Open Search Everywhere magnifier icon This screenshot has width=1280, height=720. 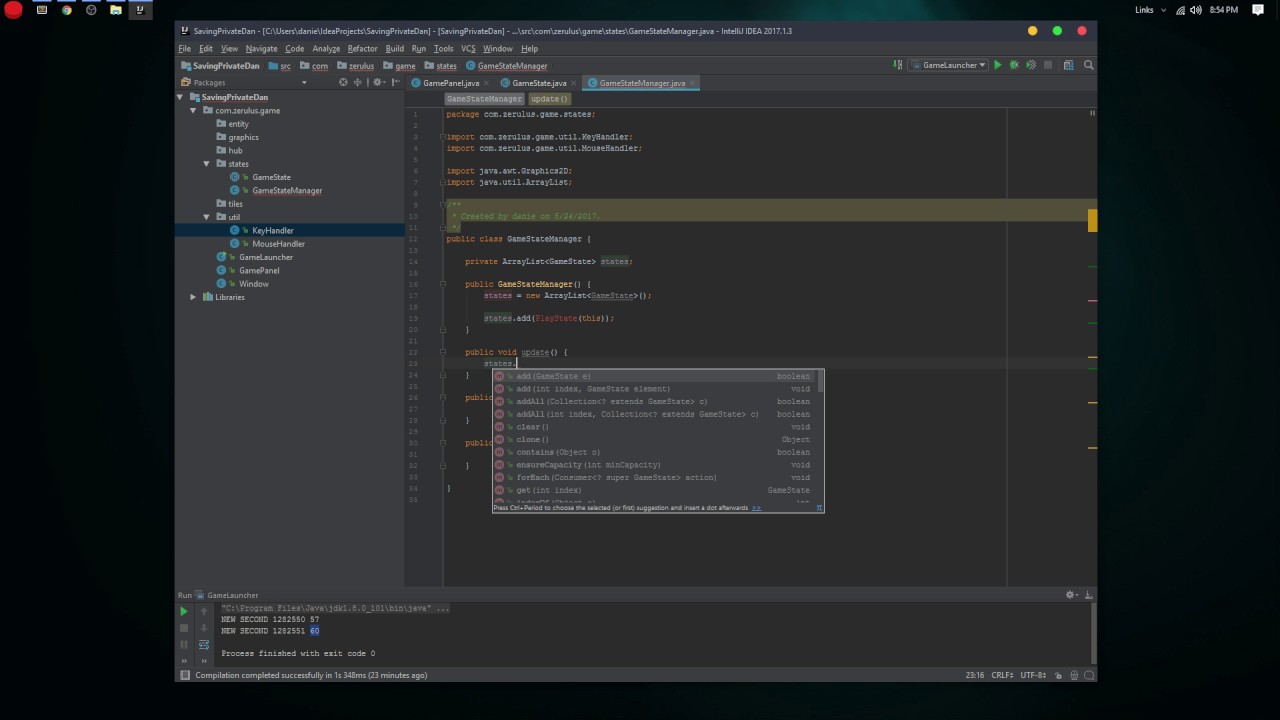point(1088,65)
